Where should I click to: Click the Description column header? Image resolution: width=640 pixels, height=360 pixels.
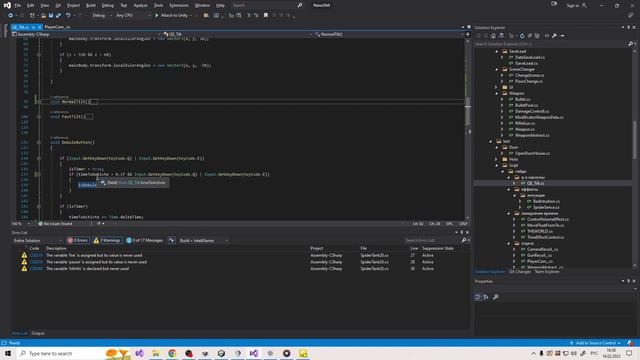[56, 248]
